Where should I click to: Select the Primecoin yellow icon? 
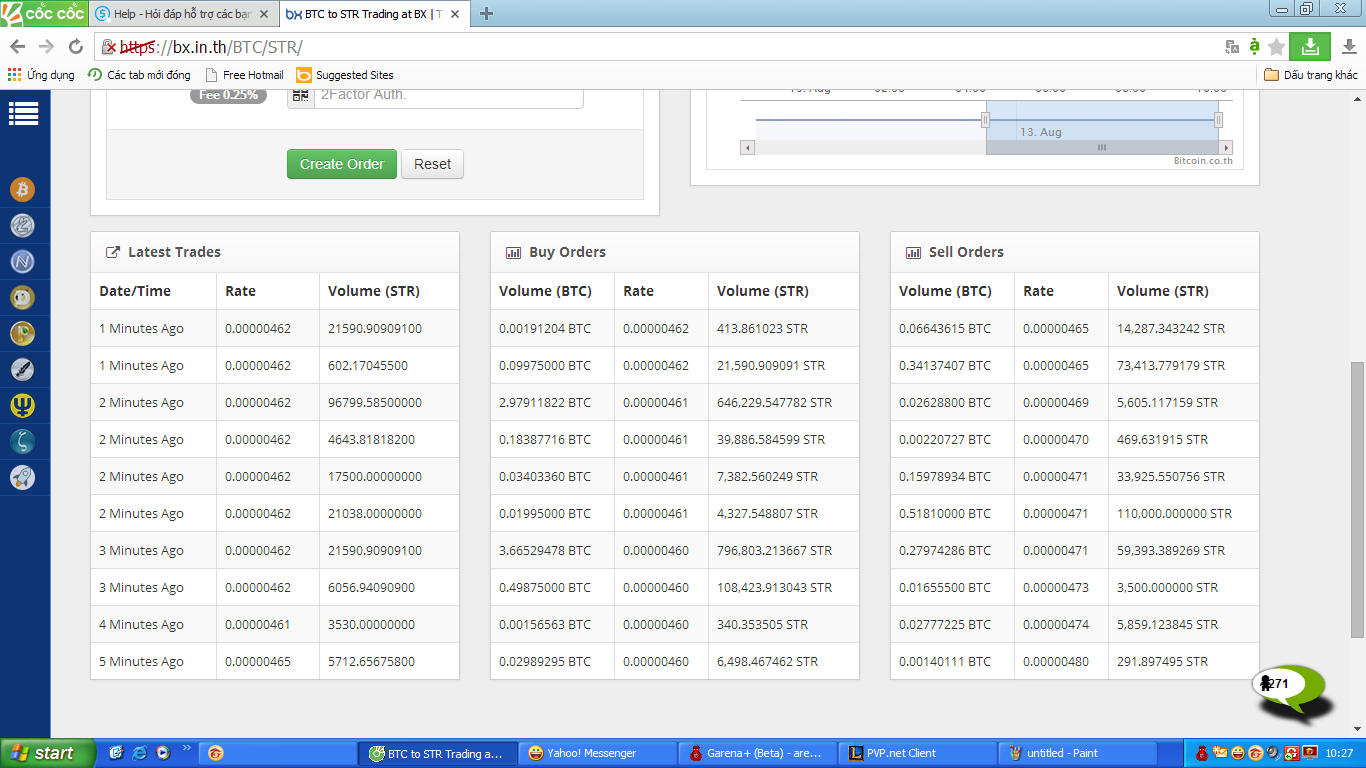(x=22, y=406)
